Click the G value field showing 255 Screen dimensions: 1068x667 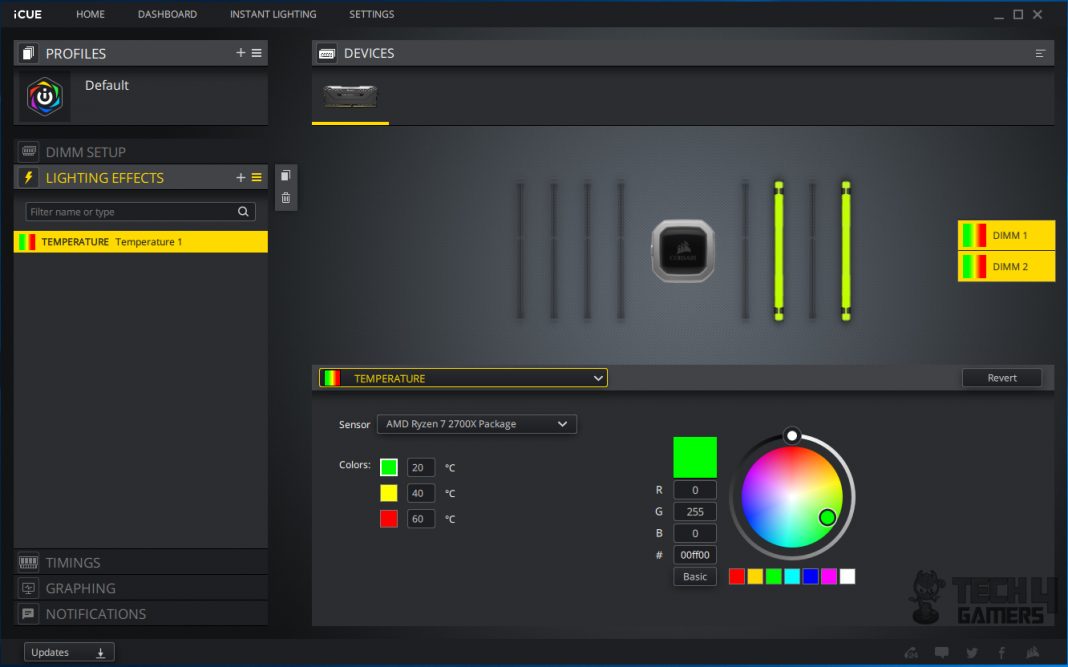(x=695, y=512)
